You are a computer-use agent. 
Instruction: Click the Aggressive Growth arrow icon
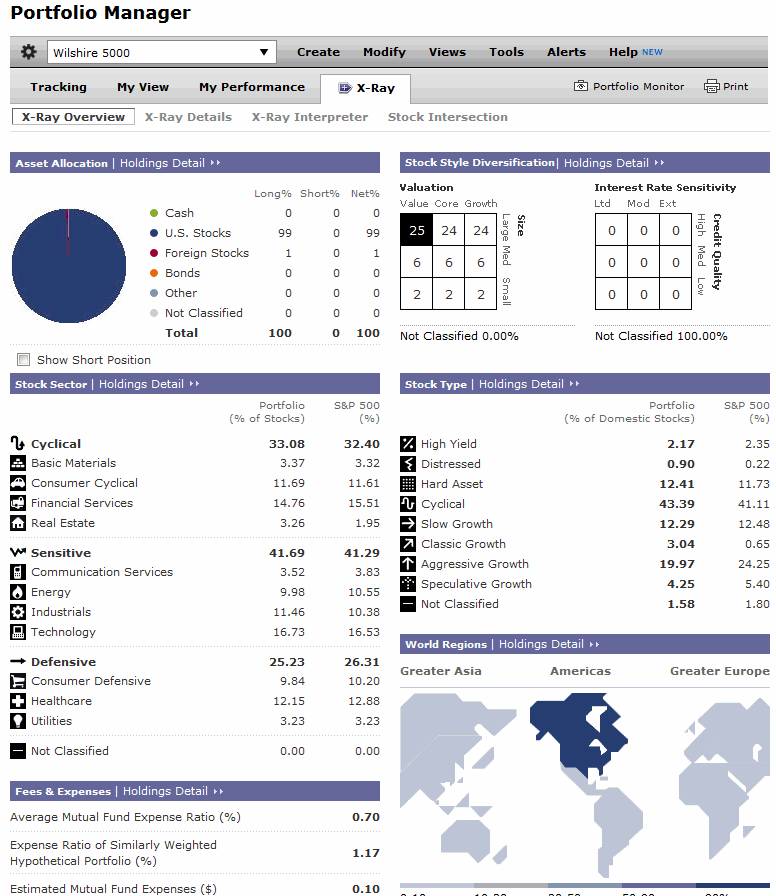(408, 564)
